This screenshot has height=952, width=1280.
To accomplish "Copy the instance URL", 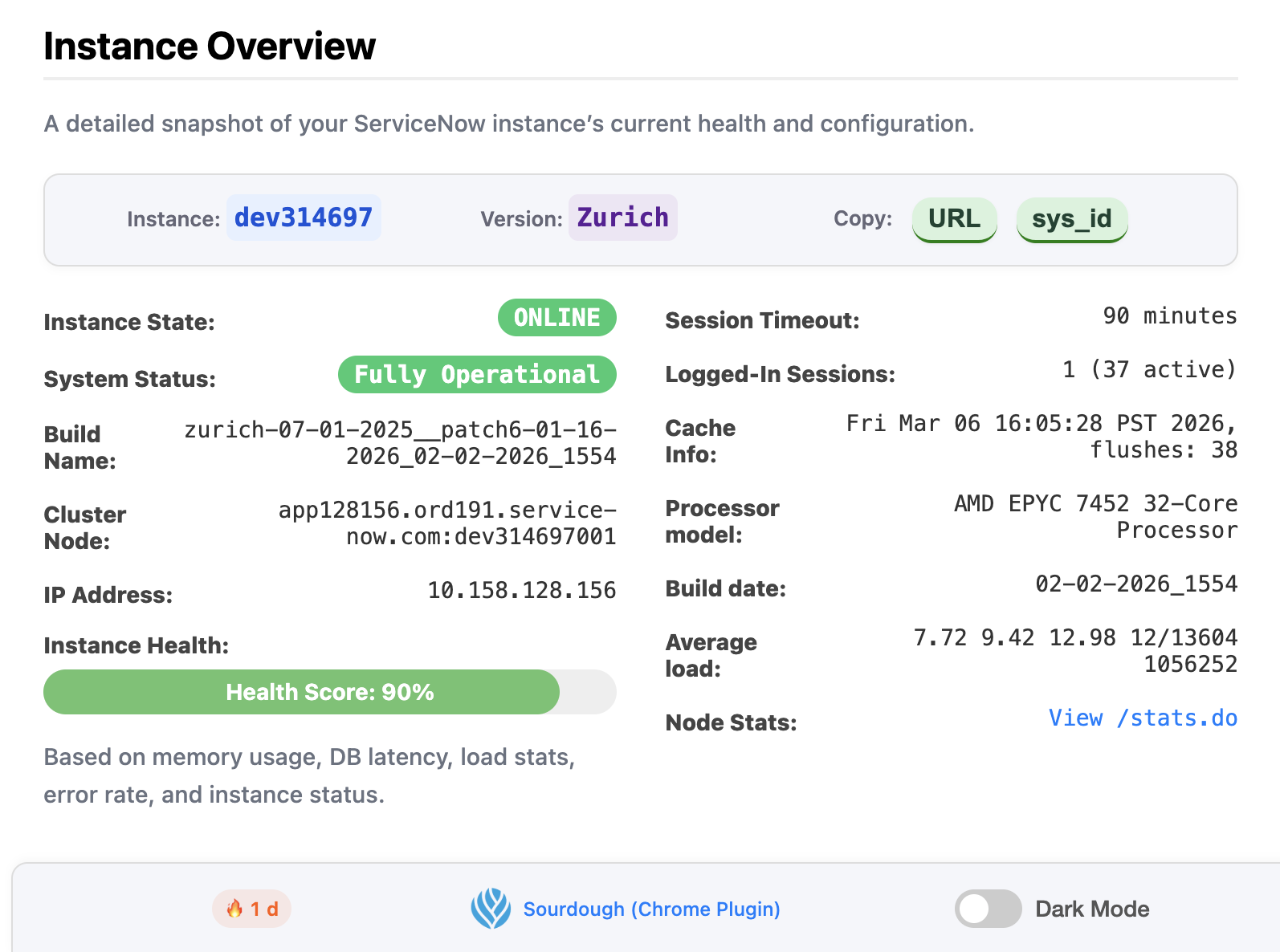I will (x=954, y=219).
